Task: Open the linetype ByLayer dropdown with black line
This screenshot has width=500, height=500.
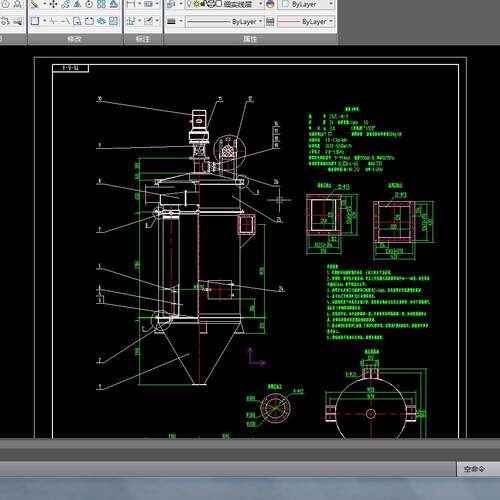Action: [225, 22]
